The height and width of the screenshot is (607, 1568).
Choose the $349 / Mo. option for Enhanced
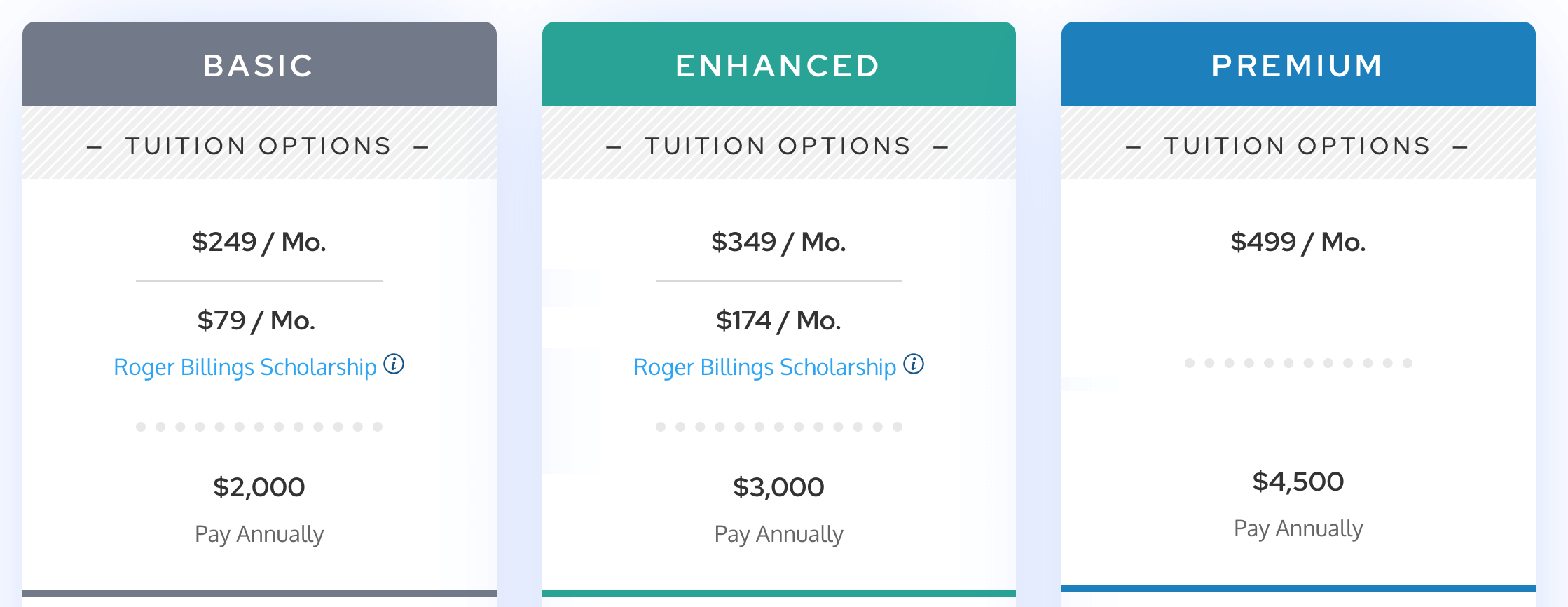point(778,241)
